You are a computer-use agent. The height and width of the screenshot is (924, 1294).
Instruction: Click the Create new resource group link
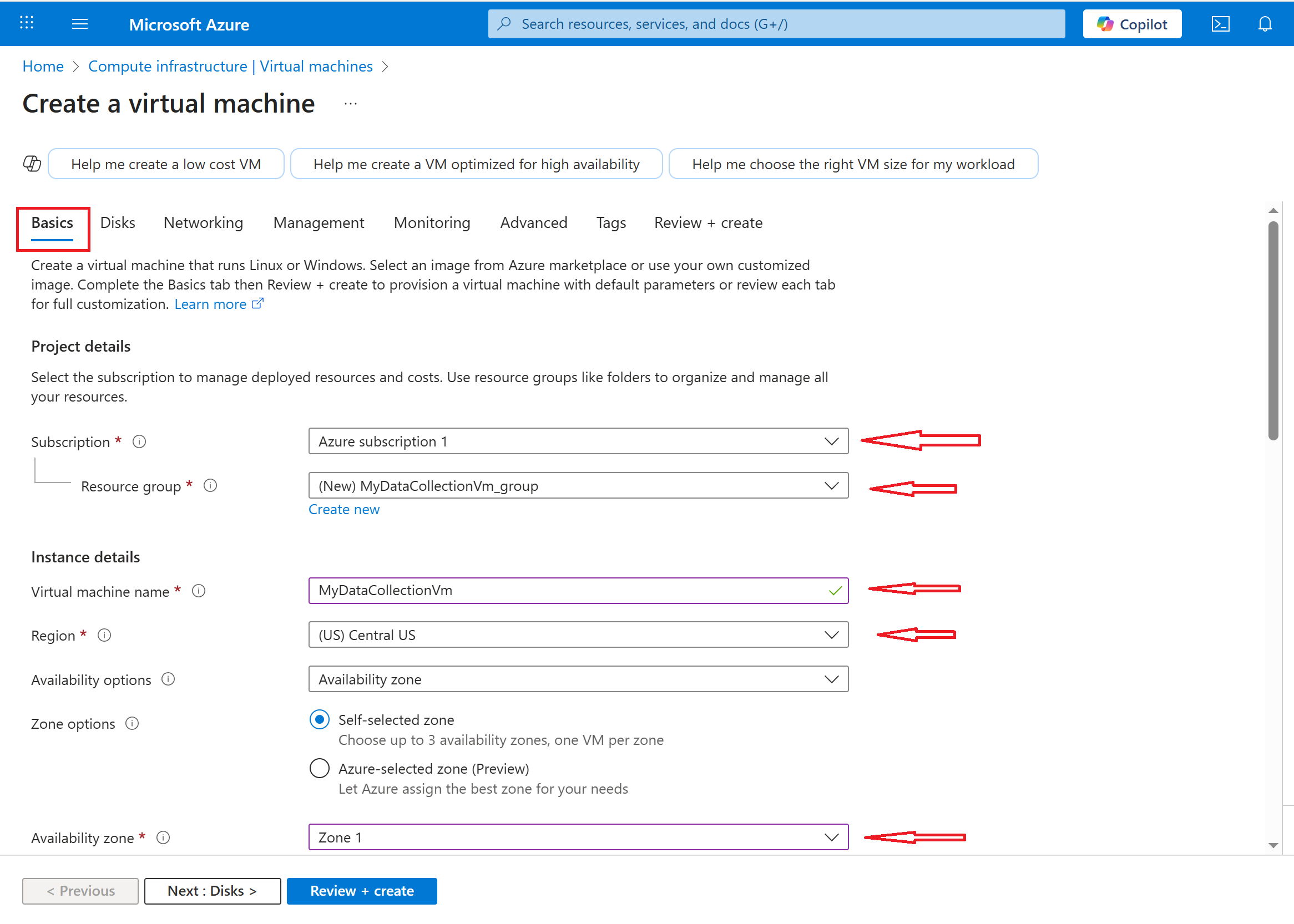pos(344,510)
